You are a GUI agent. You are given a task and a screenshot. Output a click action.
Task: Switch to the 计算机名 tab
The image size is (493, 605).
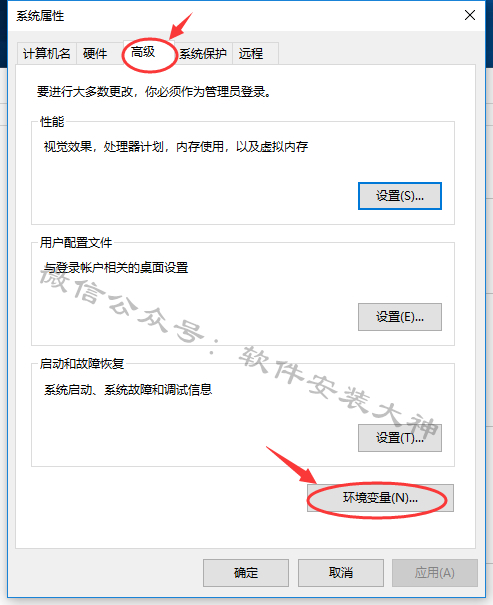click(47, 53)
